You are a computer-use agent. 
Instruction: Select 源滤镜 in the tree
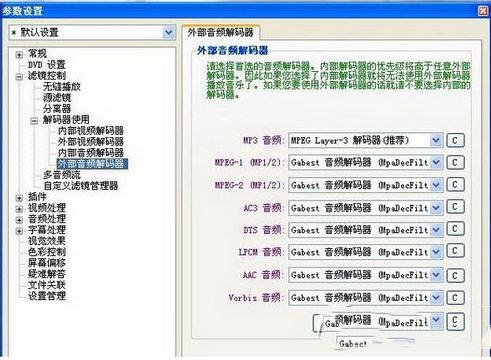coord(57,98)
